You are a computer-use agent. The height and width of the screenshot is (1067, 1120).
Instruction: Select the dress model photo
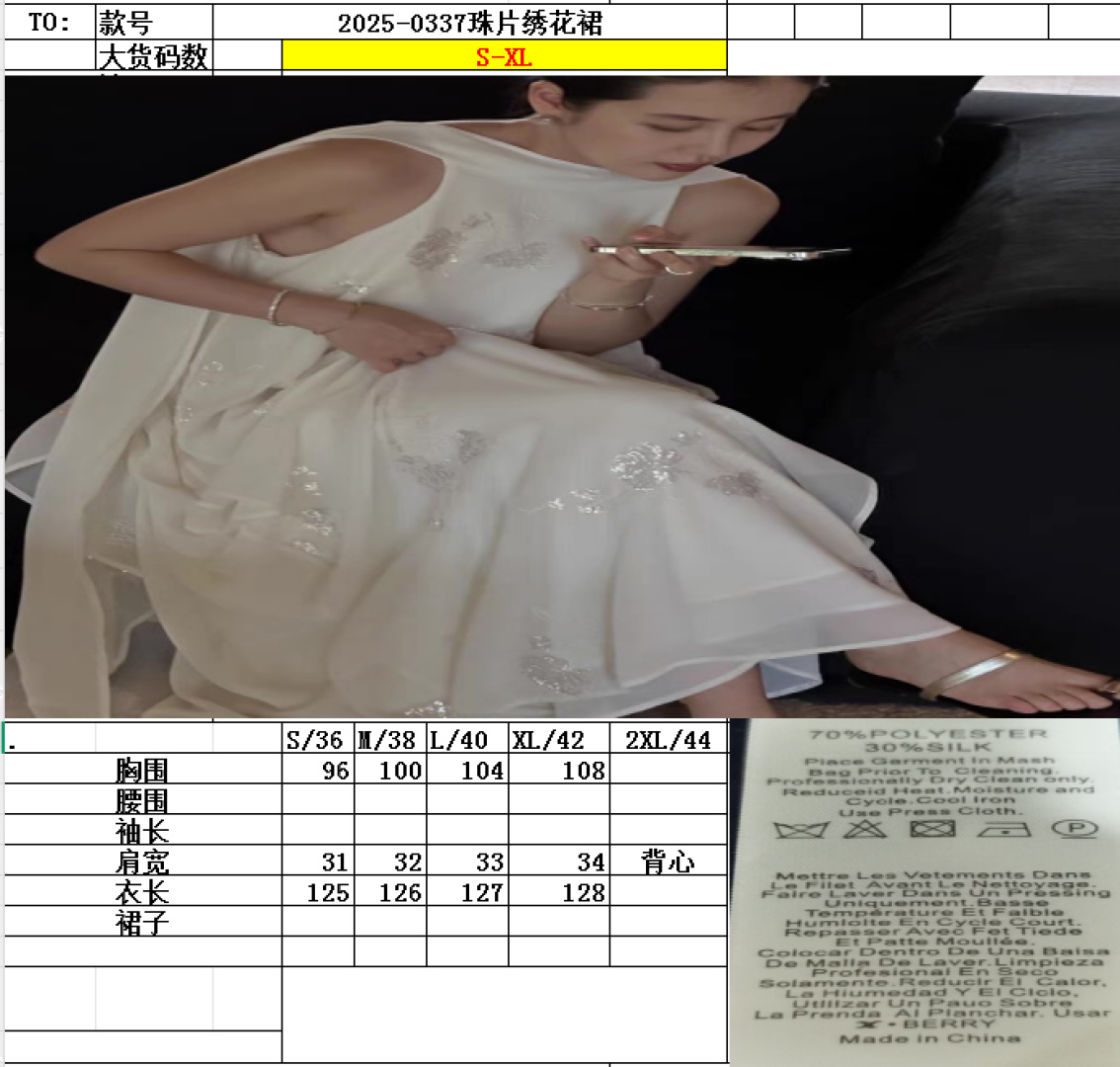(561, 395)
